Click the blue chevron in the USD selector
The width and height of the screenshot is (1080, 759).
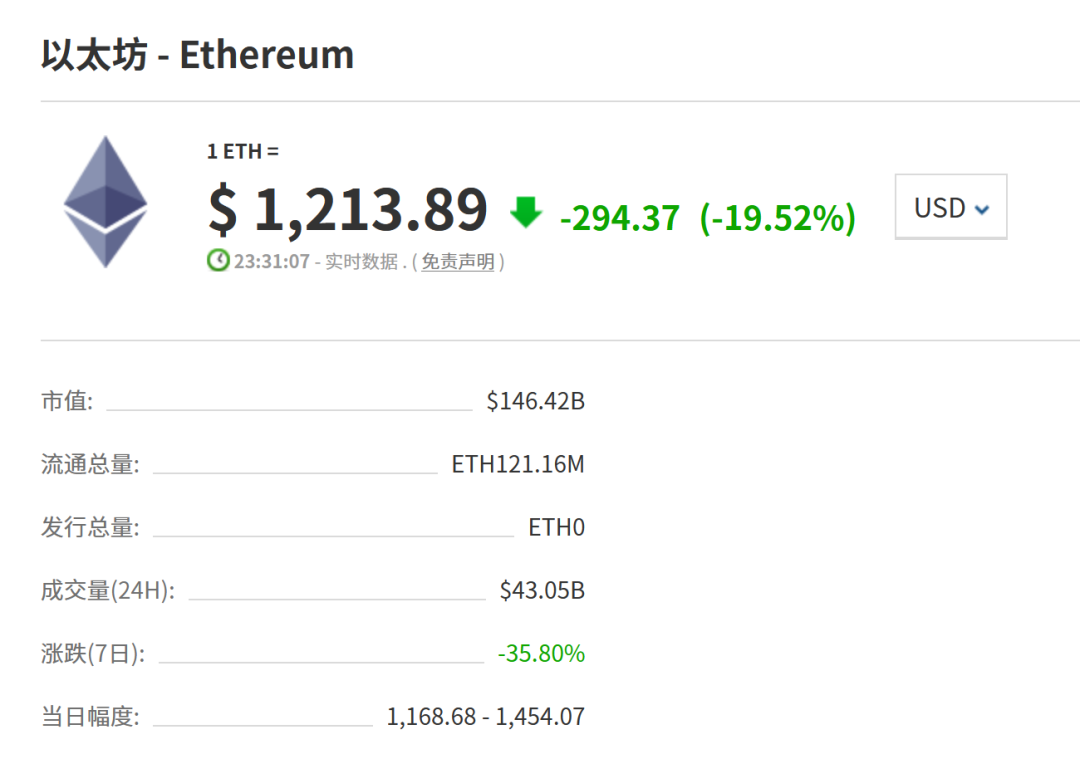point(981,210)
